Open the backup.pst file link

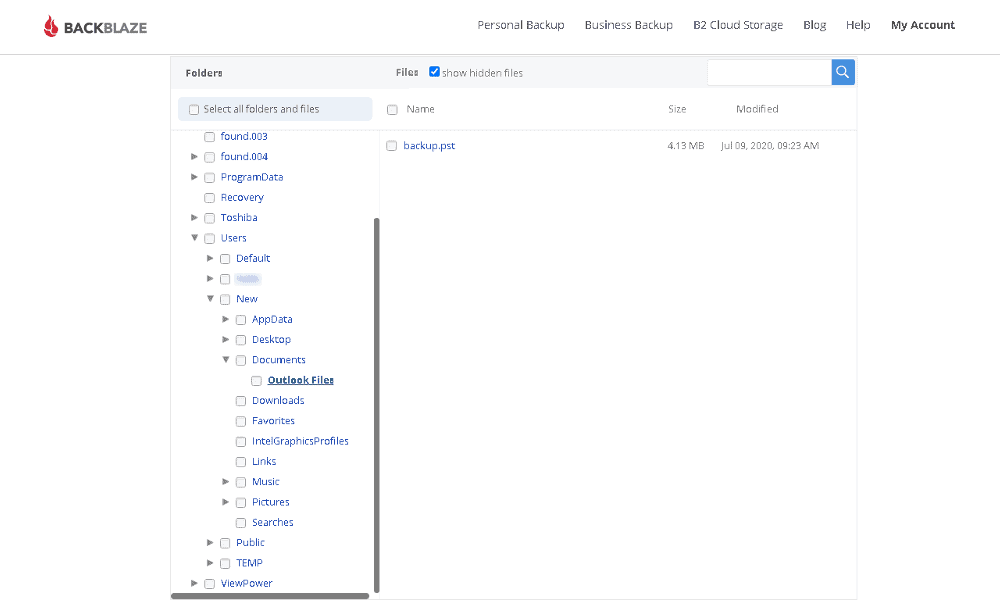429,145
